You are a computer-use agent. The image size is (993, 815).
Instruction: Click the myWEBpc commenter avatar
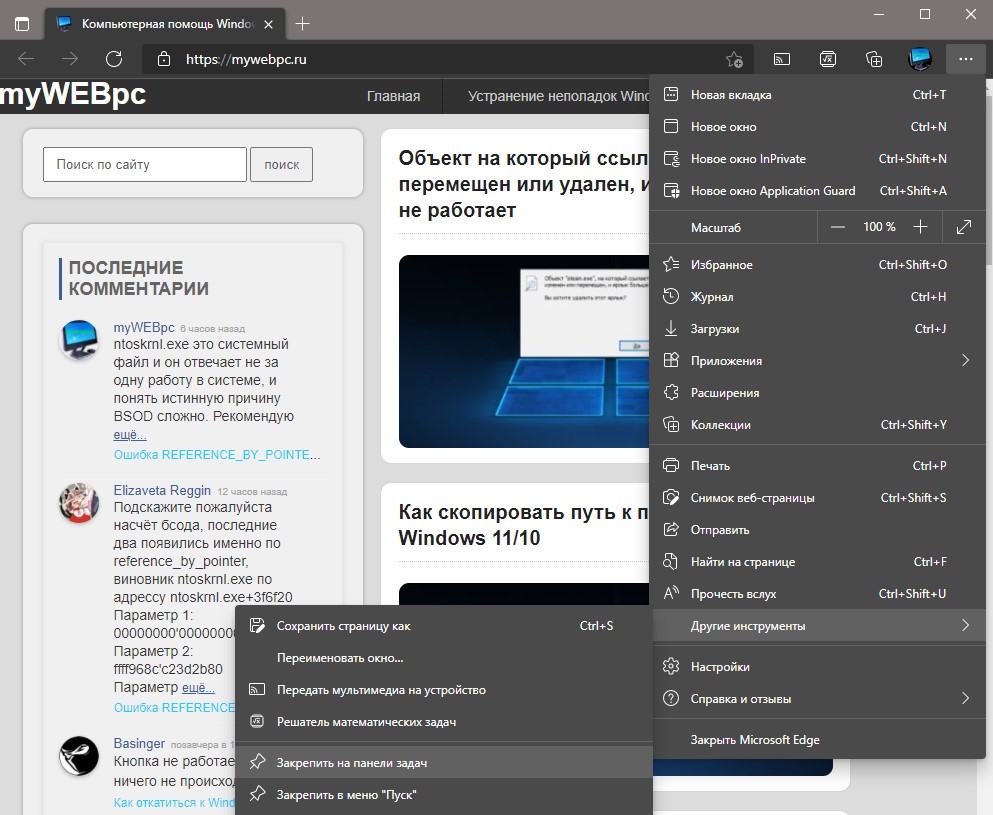79,340
